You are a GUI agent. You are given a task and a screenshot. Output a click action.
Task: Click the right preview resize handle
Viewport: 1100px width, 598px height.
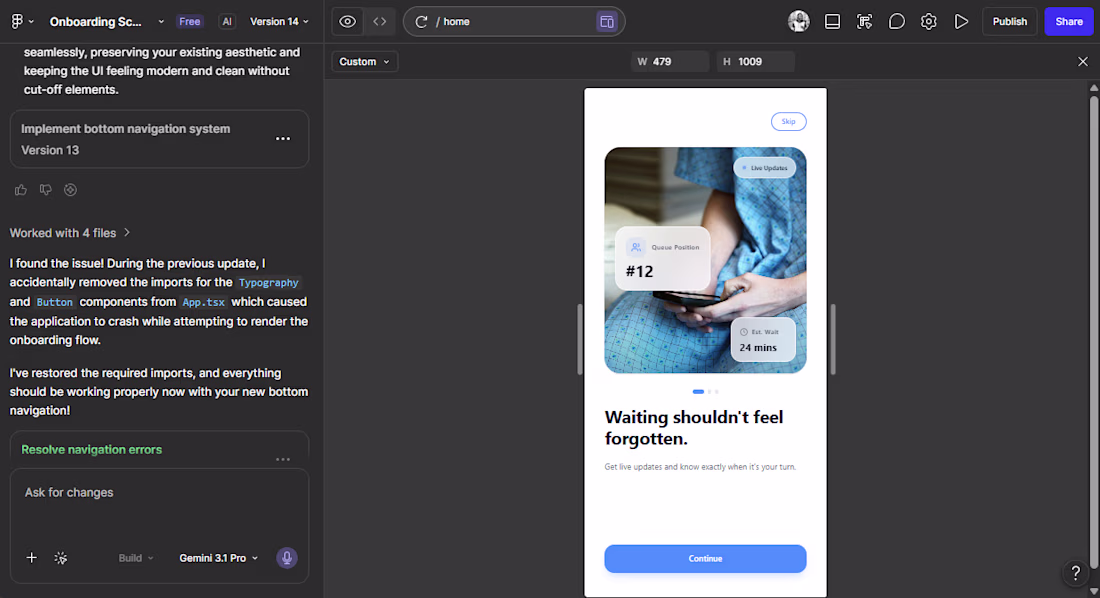pyautogui.click(x=833, y=340)
